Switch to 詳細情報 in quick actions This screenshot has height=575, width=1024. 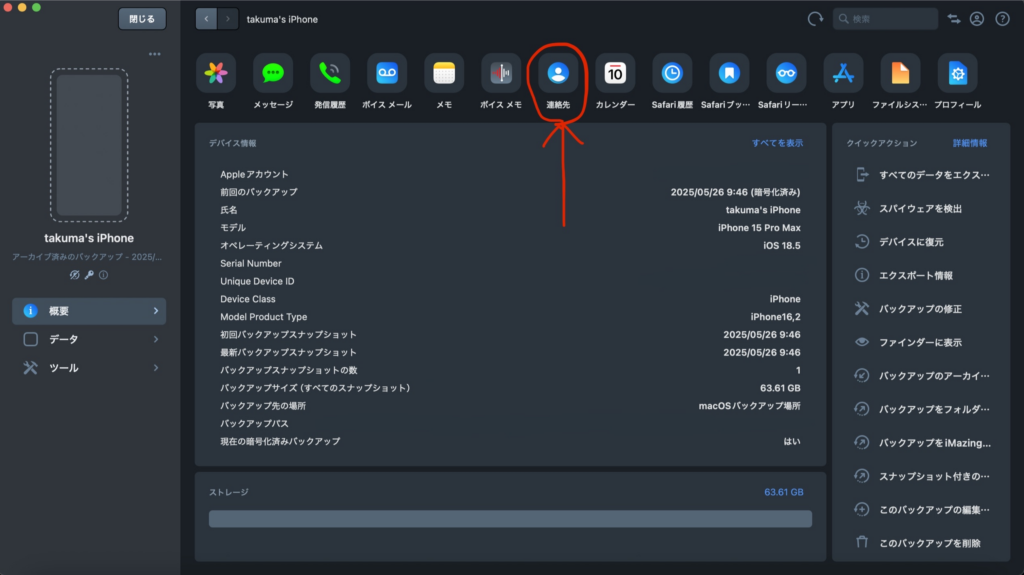[969, 143]
